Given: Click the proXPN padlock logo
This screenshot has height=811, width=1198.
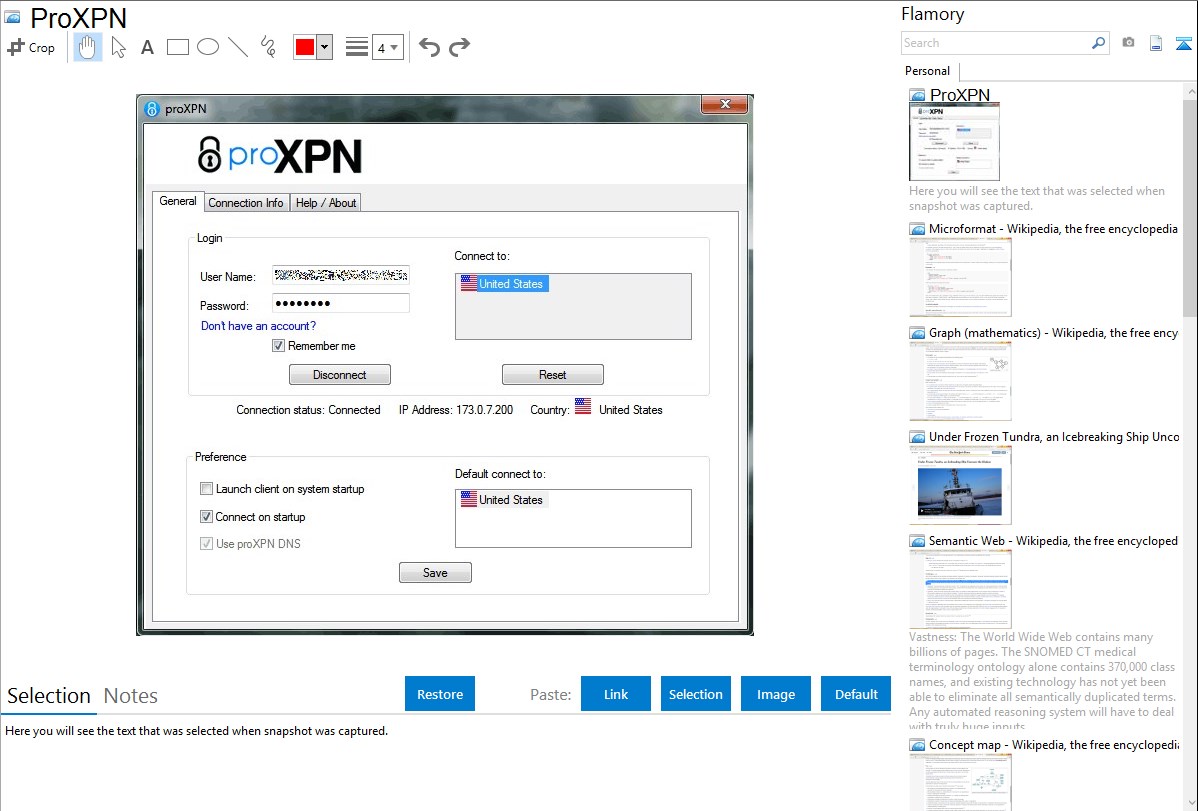Looking at the screenshot, I should [x=209, y=154].
